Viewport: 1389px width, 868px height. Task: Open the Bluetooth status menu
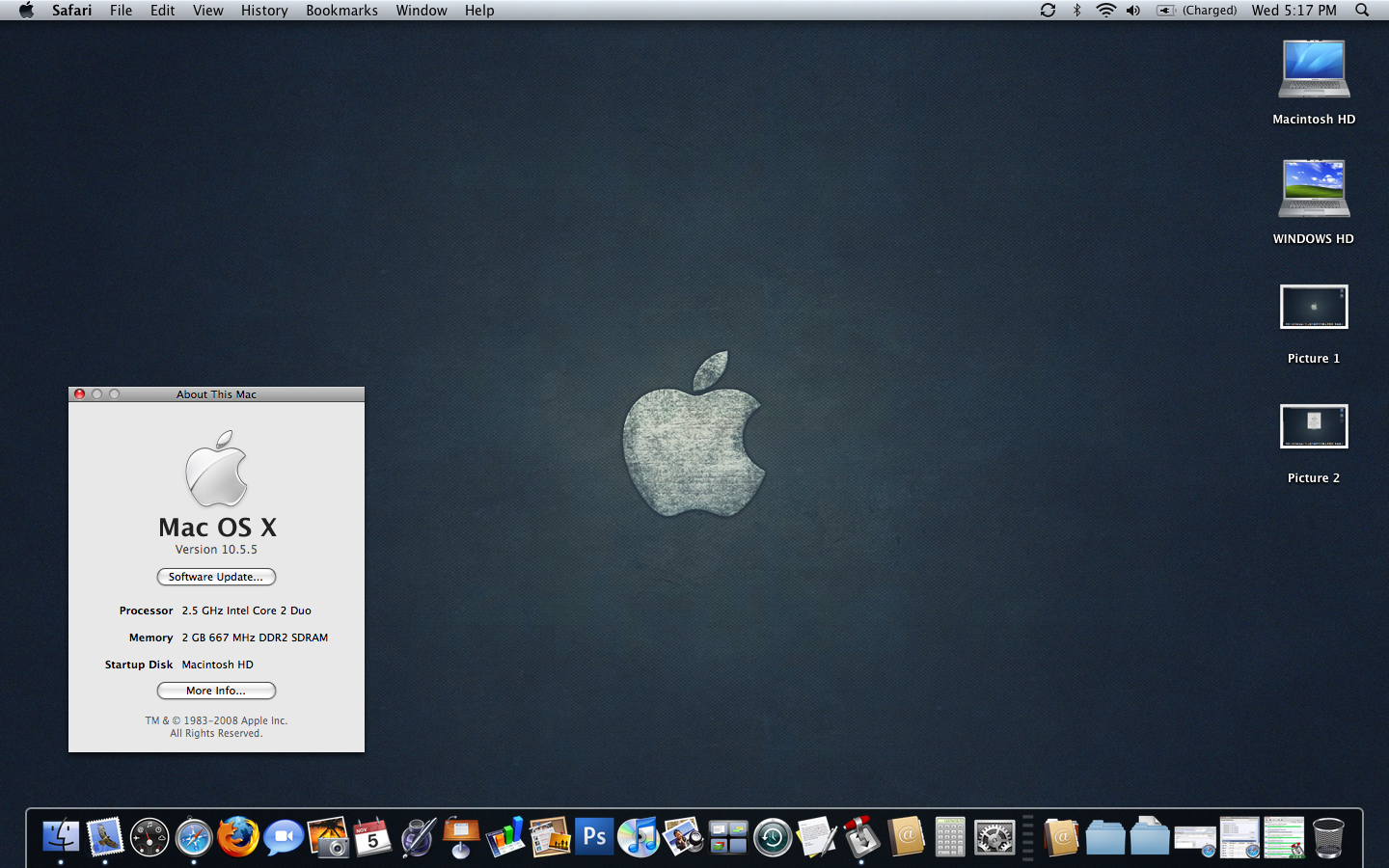pos(1077,11)
